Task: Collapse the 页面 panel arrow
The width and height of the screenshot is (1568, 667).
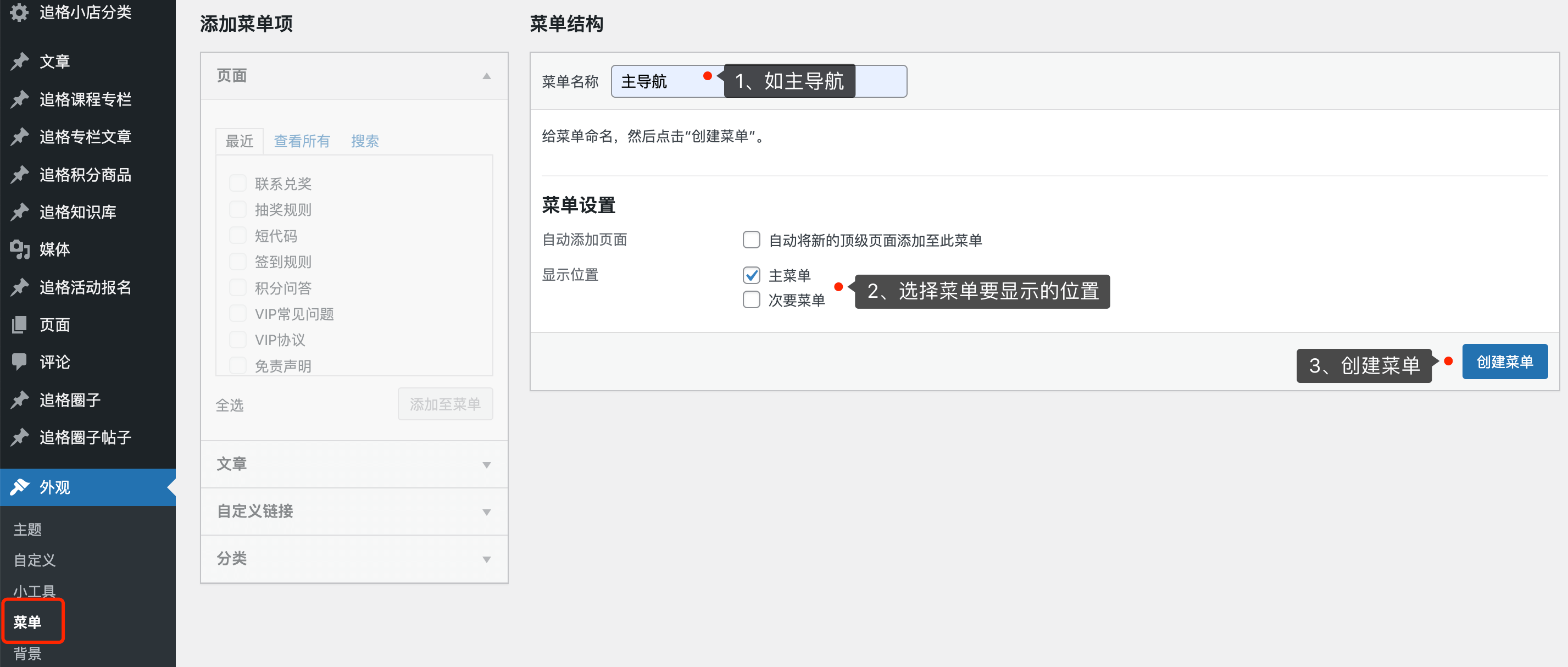Action: point(486,76)
